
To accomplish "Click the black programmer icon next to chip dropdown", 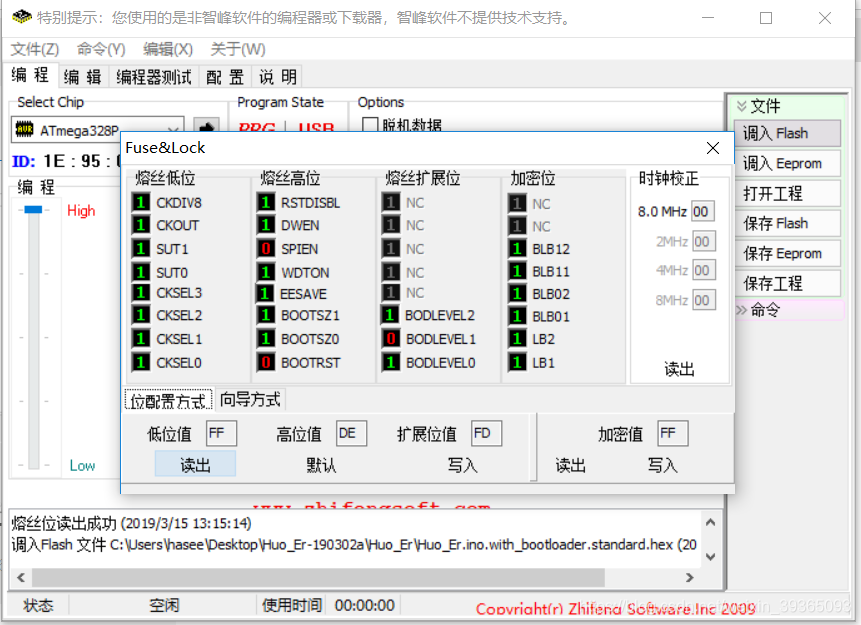I will [207, 128].
